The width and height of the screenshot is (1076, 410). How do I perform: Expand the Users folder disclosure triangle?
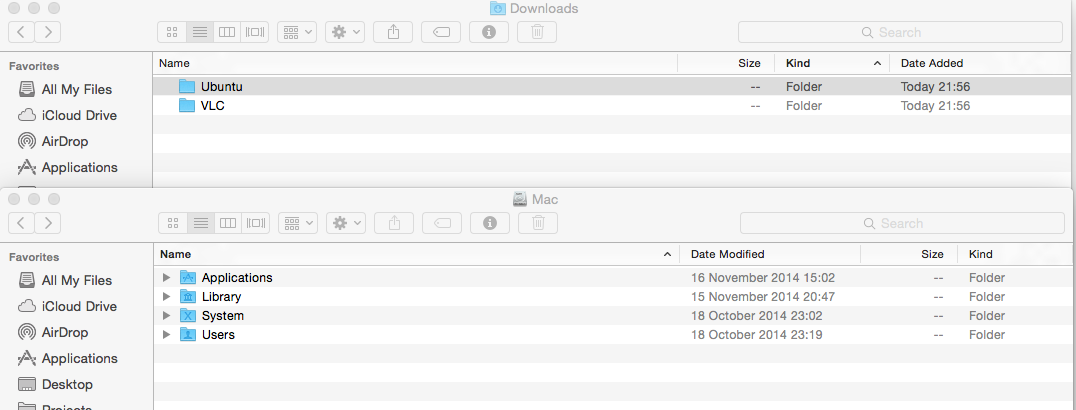[166, 335]
